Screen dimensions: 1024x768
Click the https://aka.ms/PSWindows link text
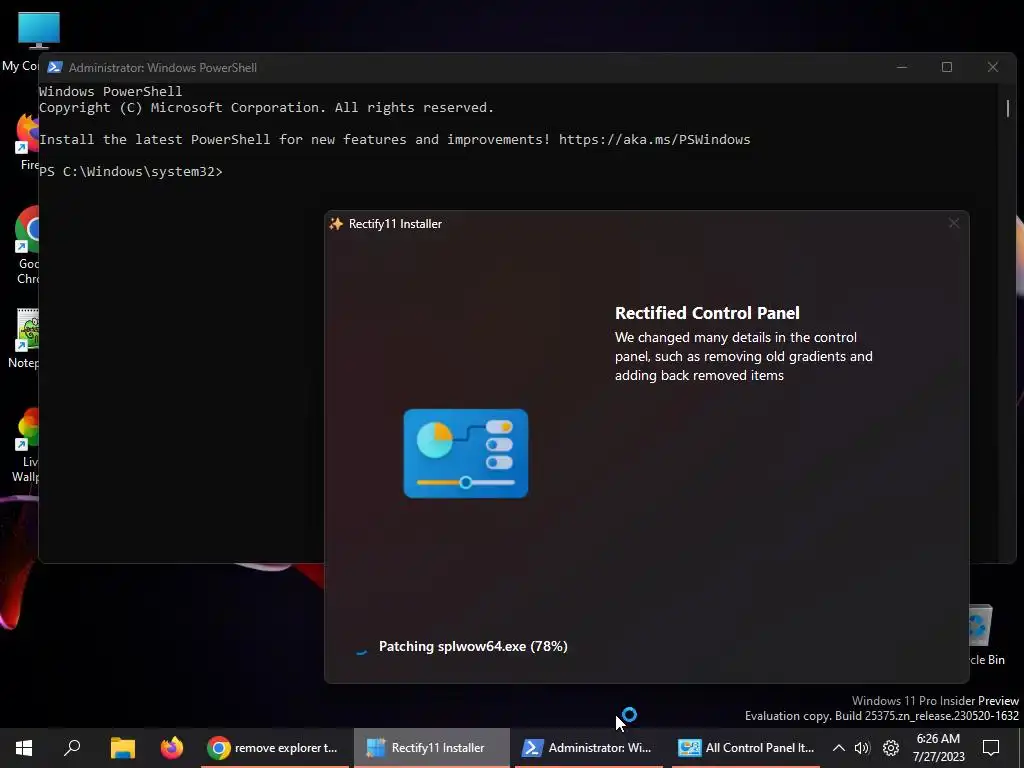tap(654, 139)
